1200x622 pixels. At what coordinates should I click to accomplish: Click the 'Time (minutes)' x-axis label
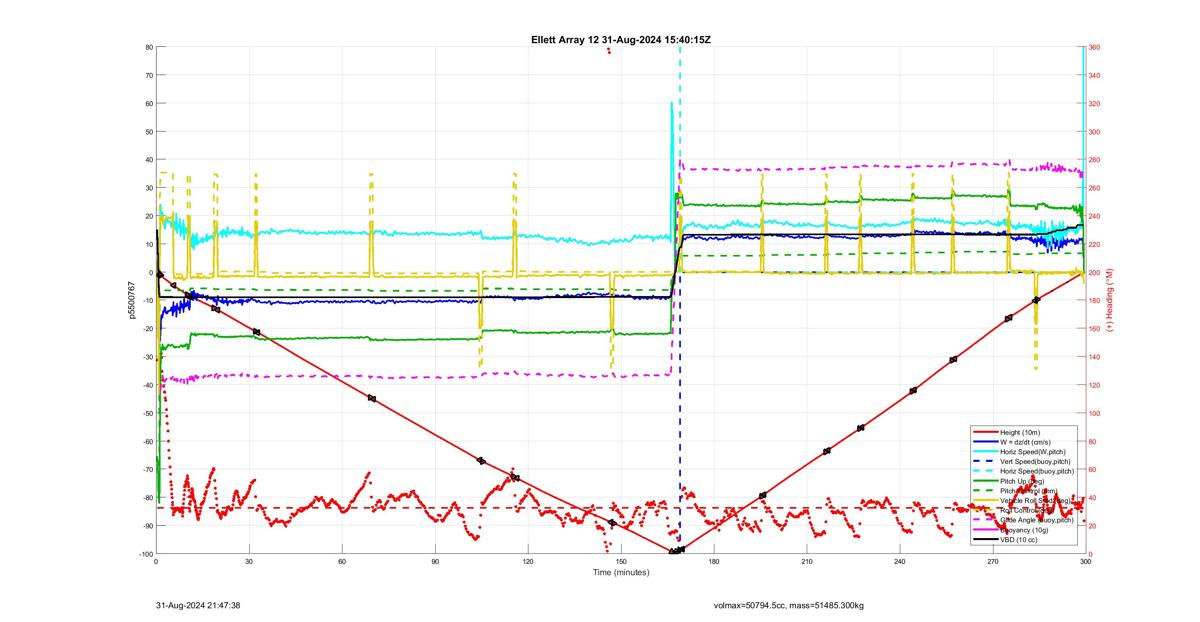point(620,572)
